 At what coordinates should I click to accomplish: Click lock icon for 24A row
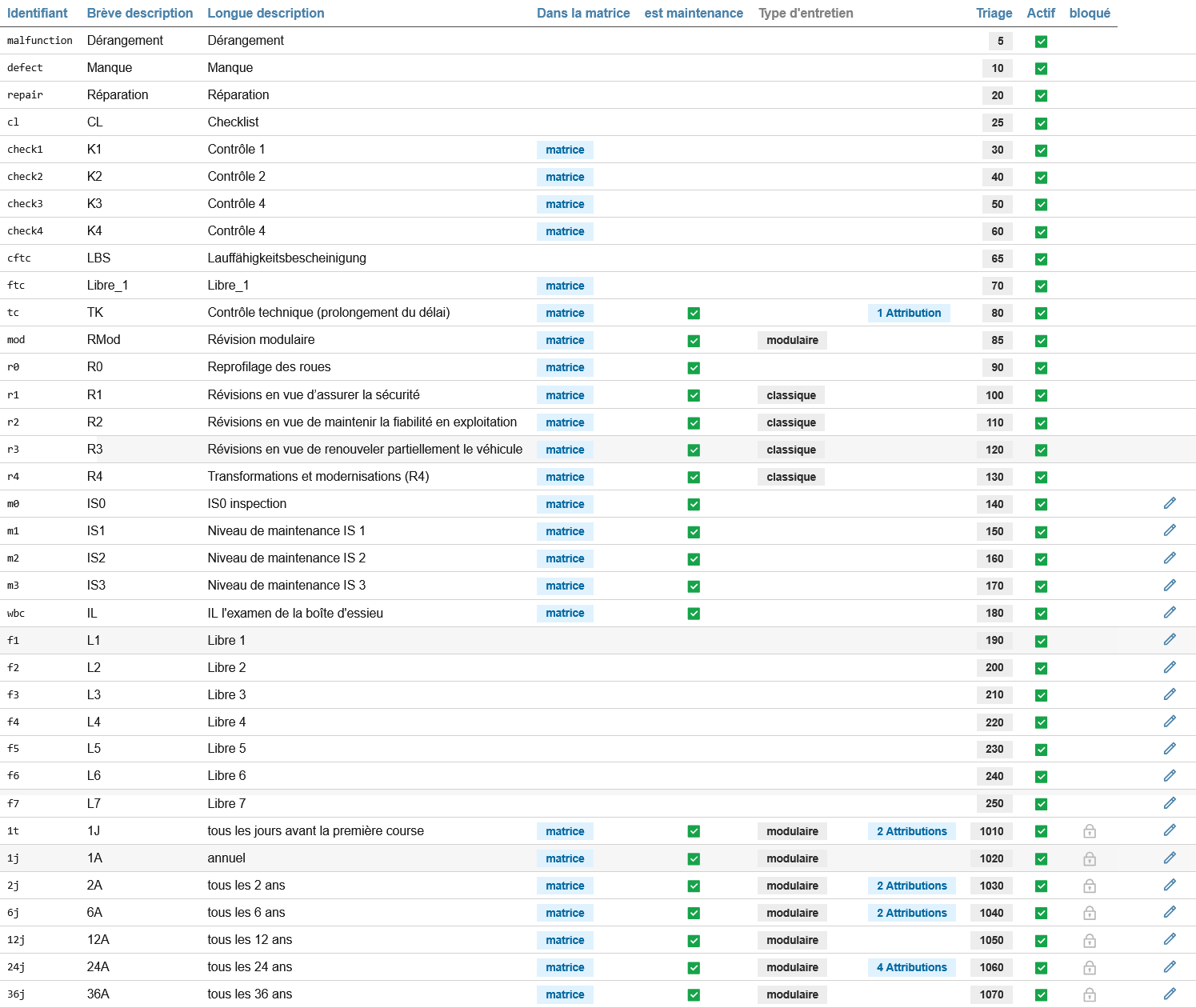(1089, 968)
